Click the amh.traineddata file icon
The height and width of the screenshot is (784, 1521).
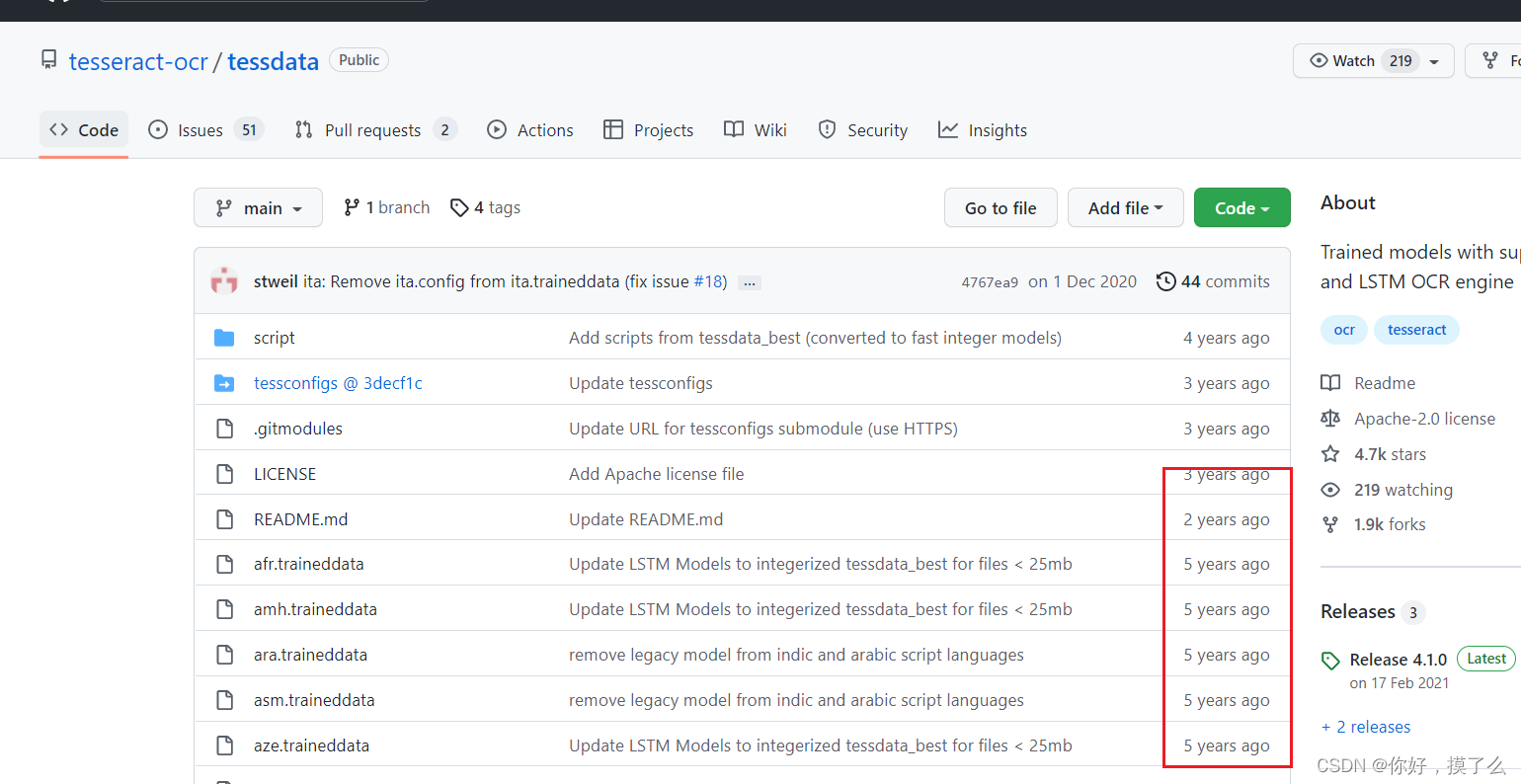pos(224,609)
